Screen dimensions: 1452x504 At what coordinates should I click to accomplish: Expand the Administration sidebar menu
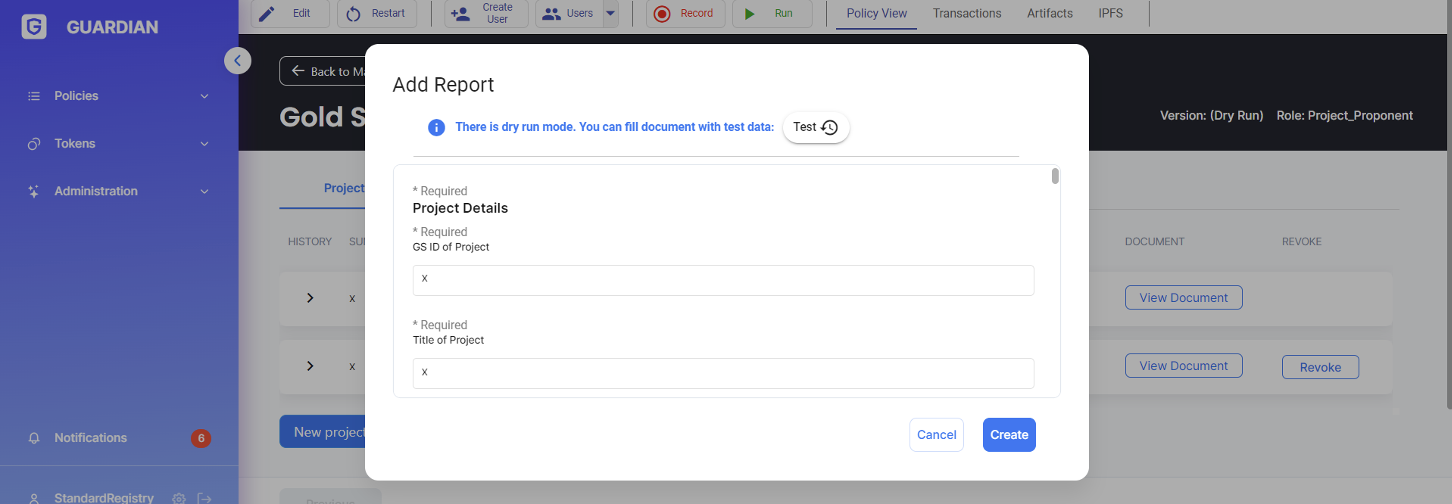pyautogui.click(x=119, y=191)
